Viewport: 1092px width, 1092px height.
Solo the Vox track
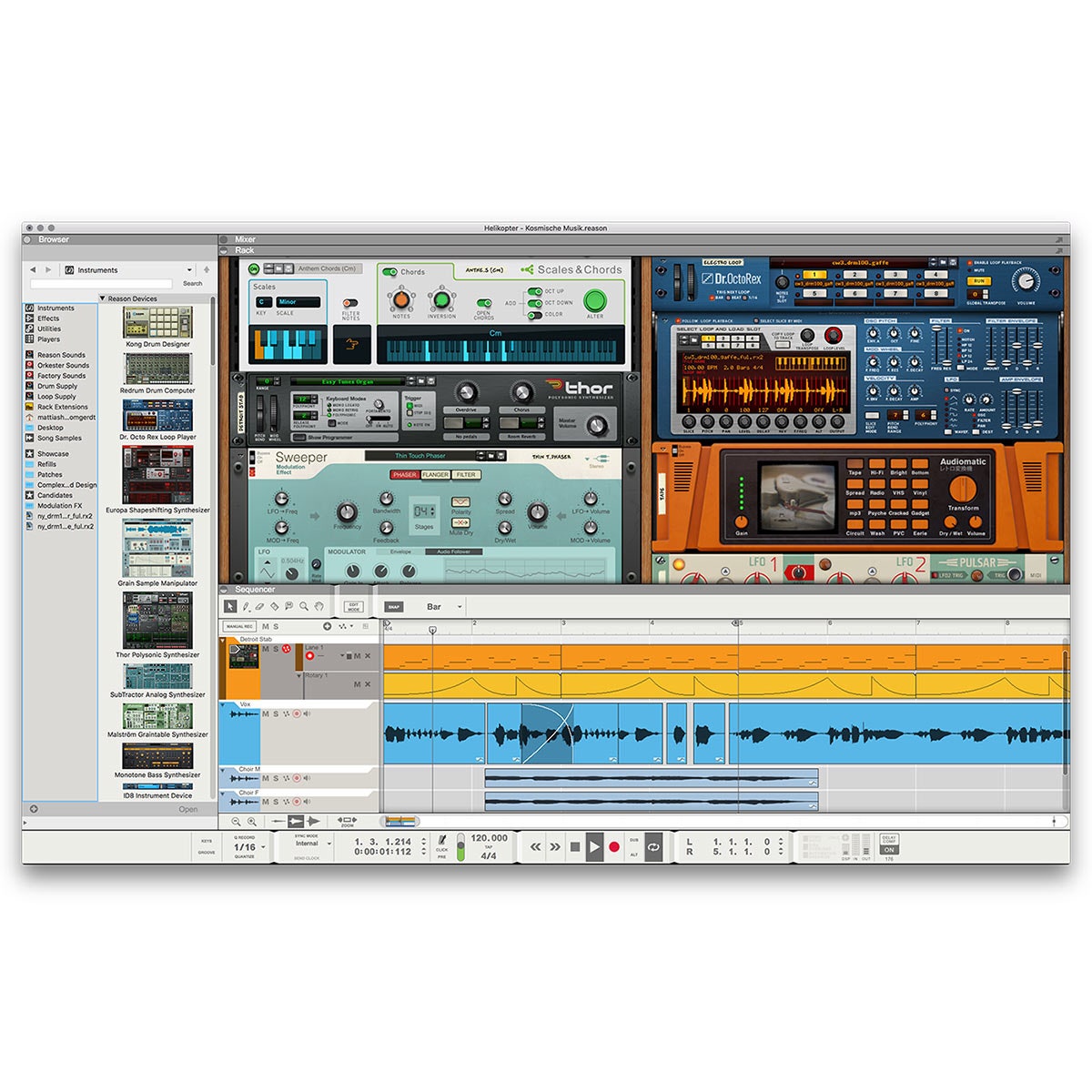tap(276, 714)
